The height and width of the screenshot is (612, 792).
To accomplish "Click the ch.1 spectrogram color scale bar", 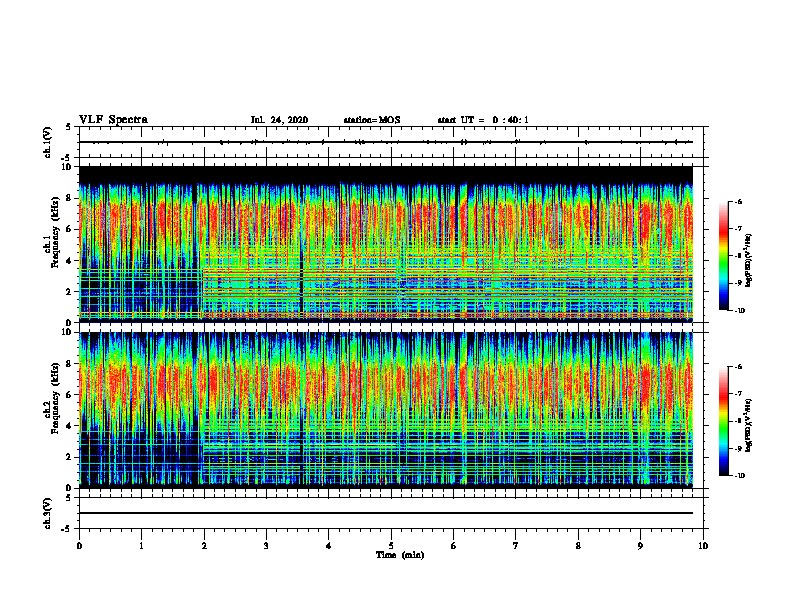I will [x=723, y=256].
